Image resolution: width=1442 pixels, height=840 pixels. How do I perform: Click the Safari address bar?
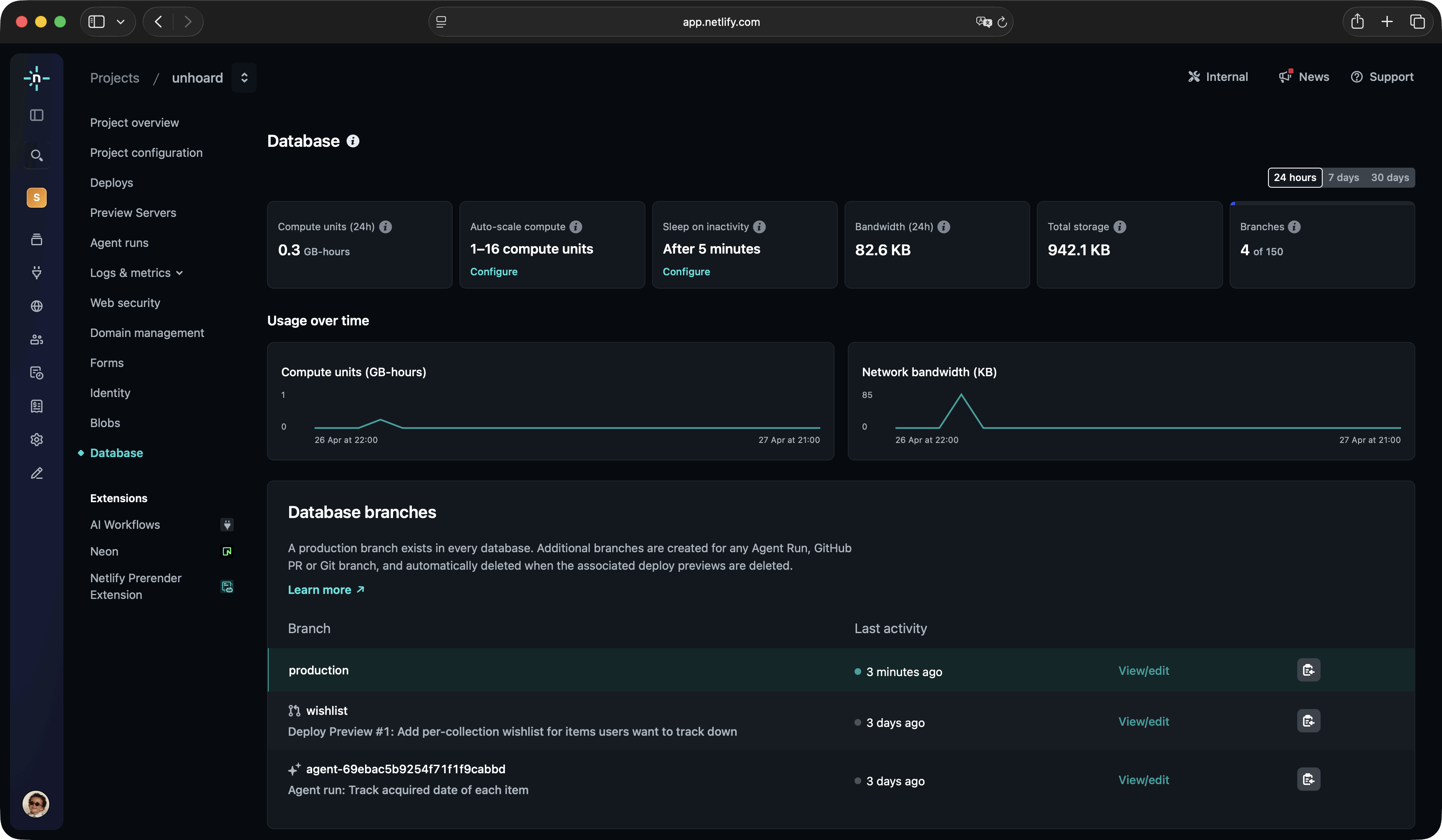pyautogui.click(x=721, y=22)
